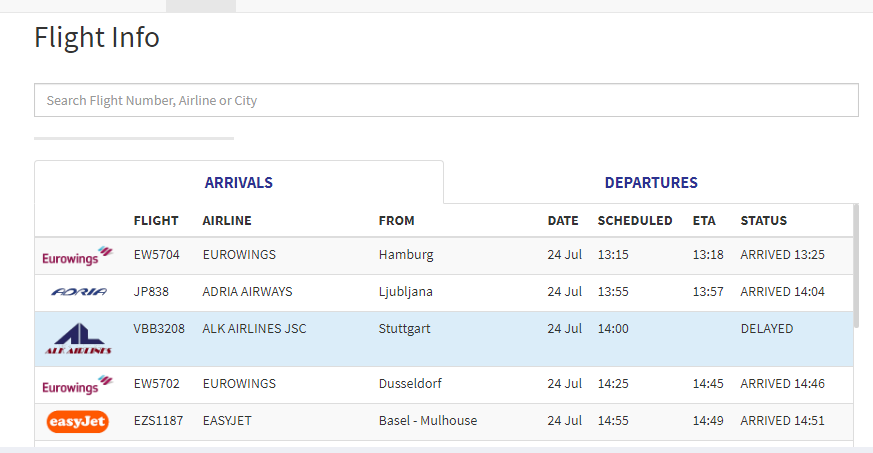
Task: Click the FLIGHT column header
Action: pos(156,221)
